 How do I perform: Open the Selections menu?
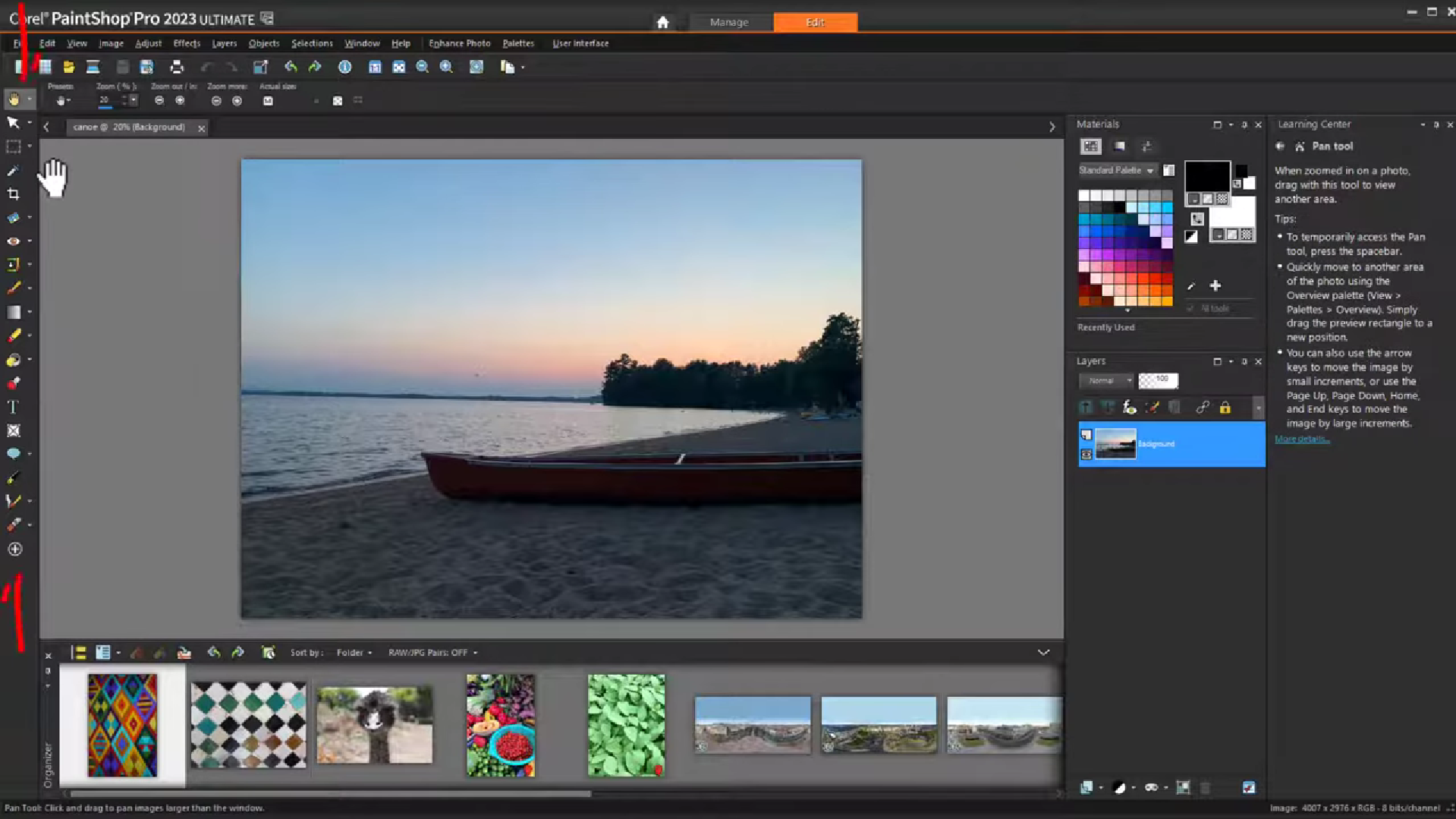[312, 43]
